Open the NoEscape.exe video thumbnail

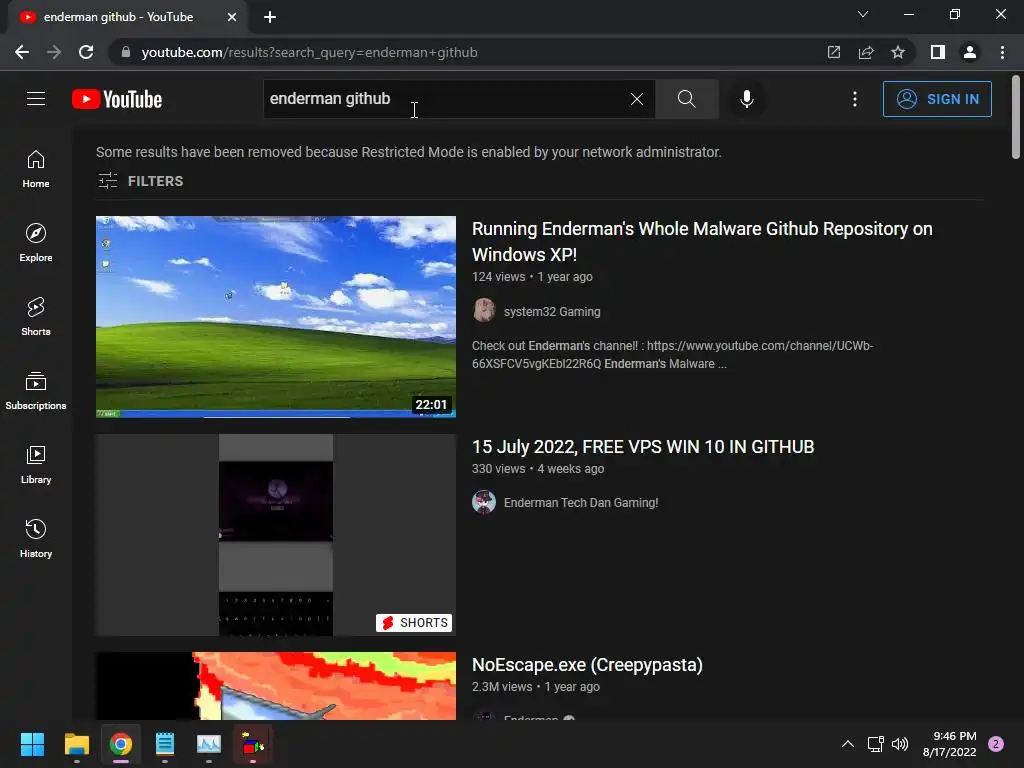click(276, 686)
